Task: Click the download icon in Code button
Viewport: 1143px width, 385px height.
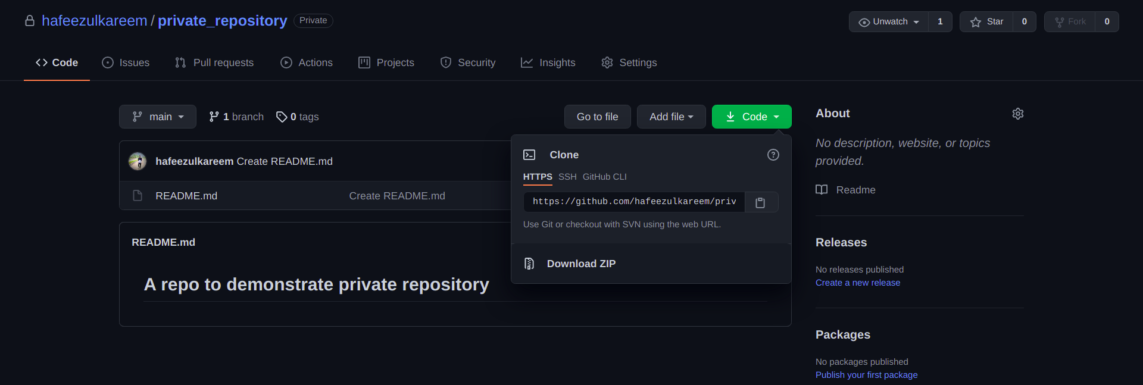Action: click(730, 117)
